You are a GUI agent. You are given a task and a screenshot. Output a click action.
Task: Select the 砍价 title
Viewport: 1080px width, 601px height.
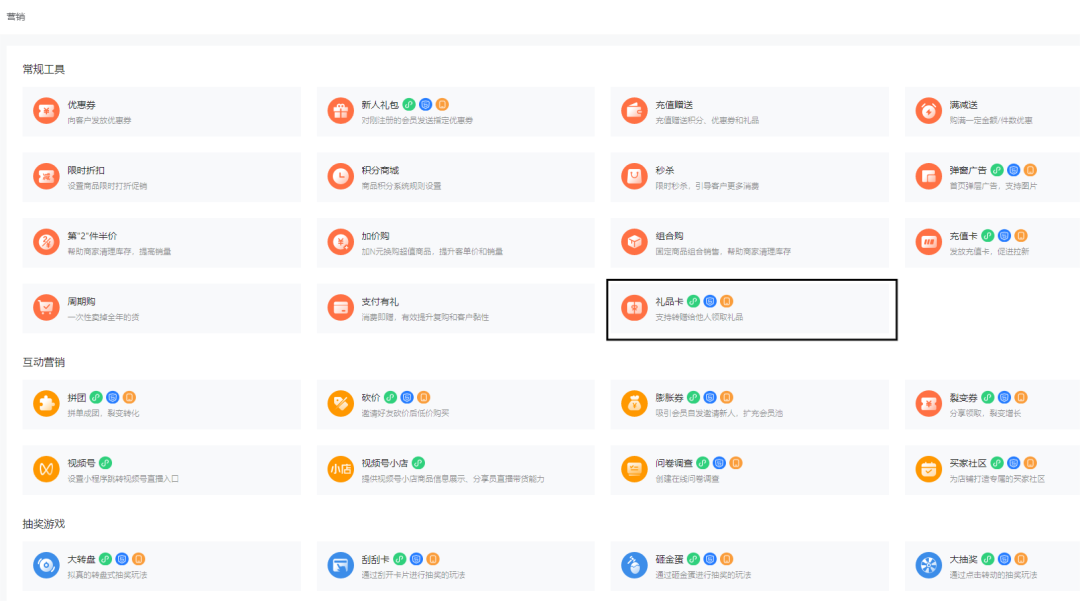[371, 397]
